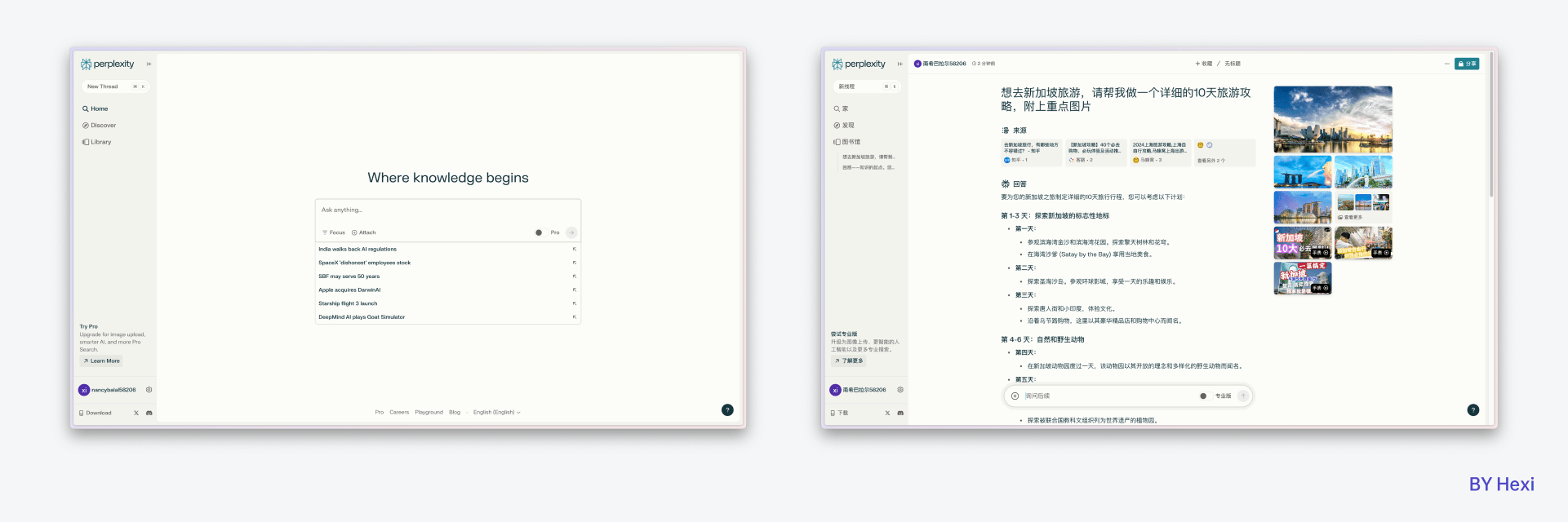1568x522 pixels.
Task: Click the plus attach icon in the follow-up box
Action: point(1015,396)
